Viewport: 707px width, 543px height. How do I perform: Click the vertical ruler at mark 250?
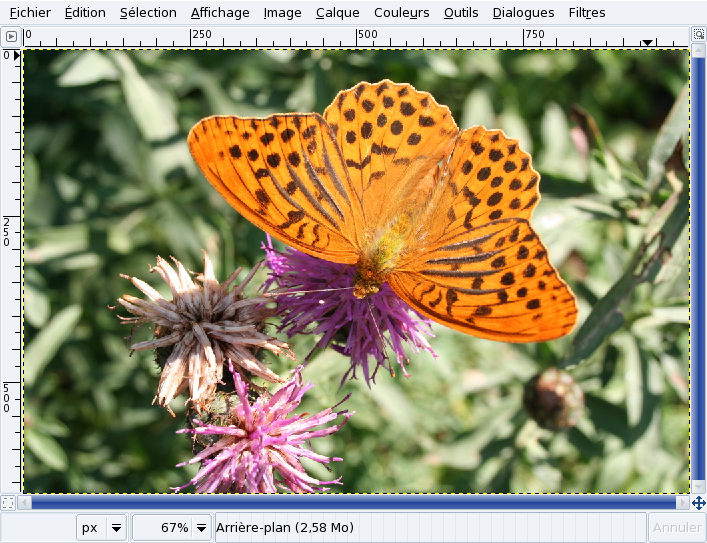pos(6,232)
